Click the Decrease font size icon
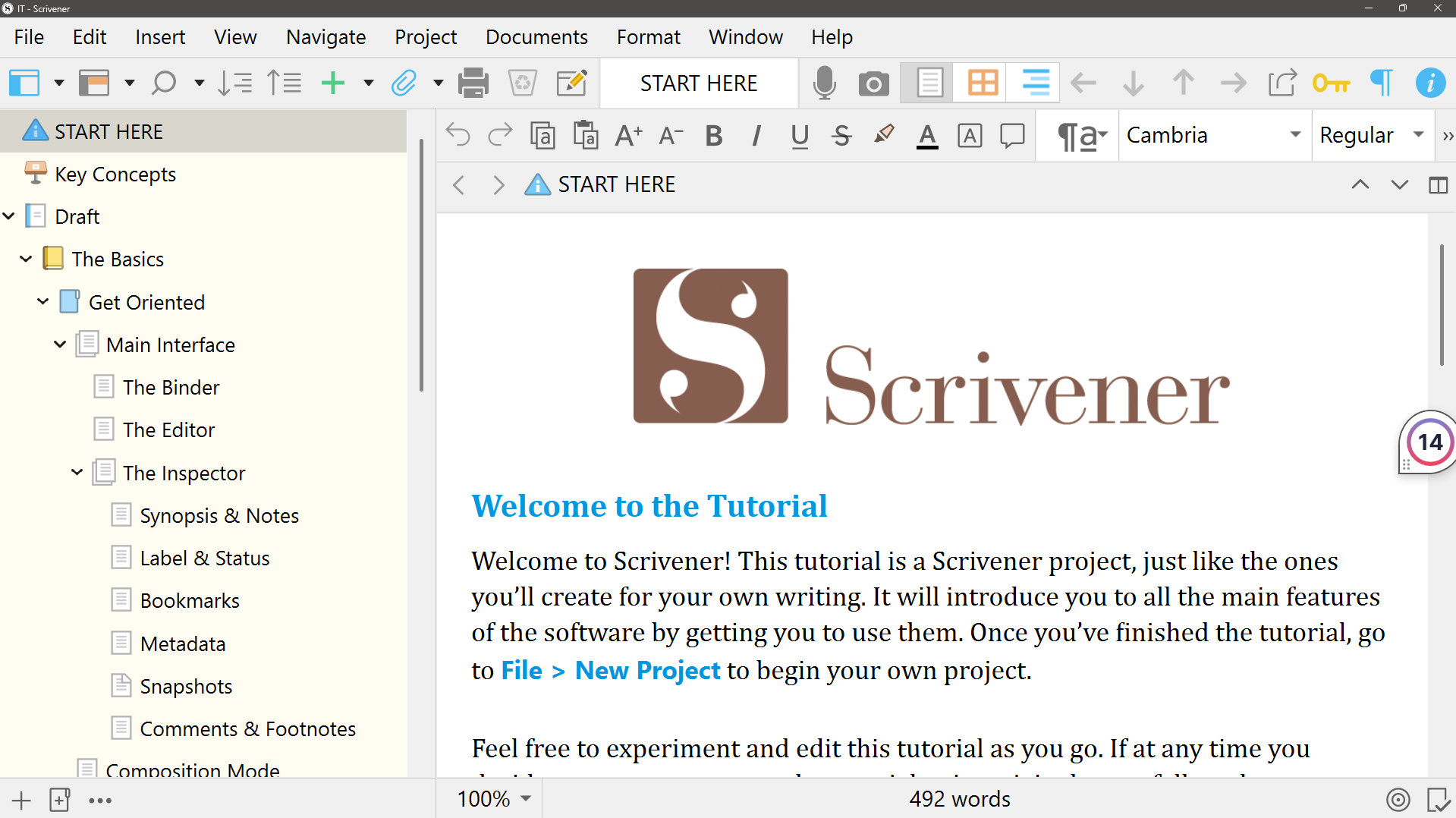 coord(671,135)
